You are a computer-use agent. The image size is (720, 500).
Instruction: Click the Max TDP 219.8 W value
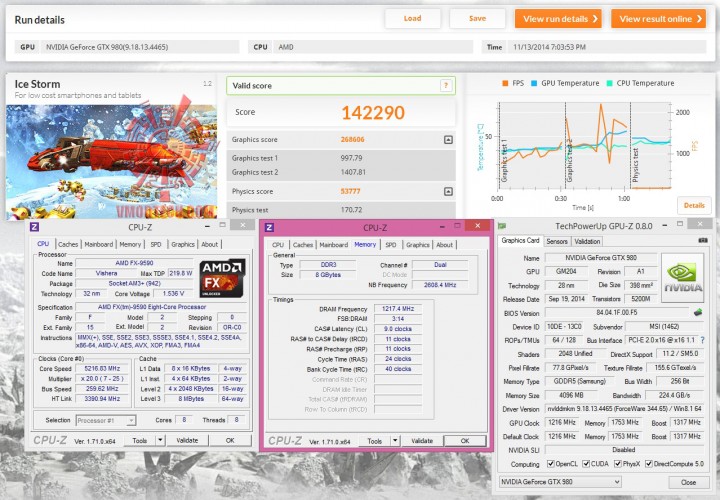point(180,273)
